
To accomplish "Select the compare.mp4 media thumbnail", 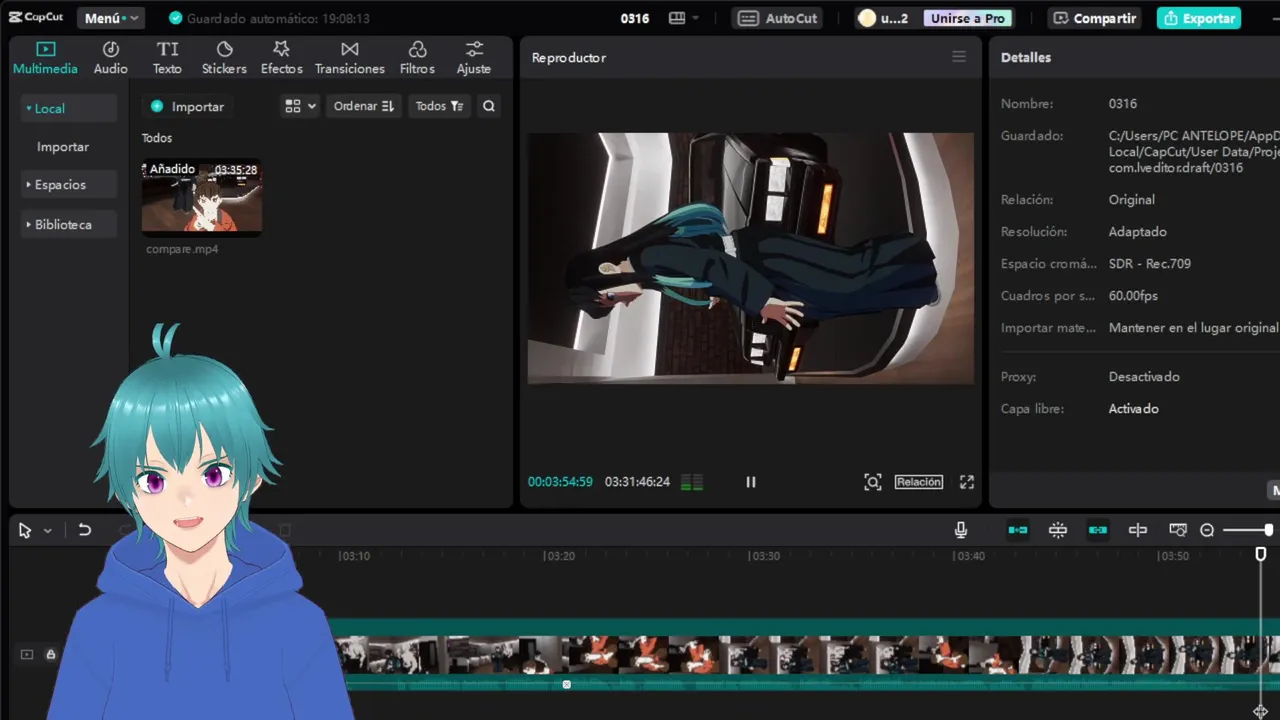I will point(202,197).
